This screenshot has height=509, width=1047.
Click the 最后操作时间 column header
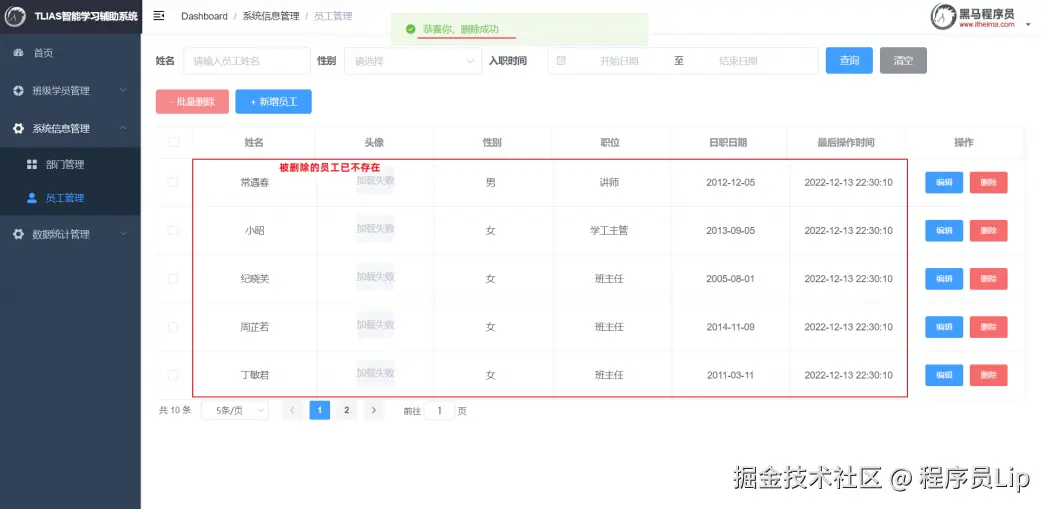click(x=846, y=142)
